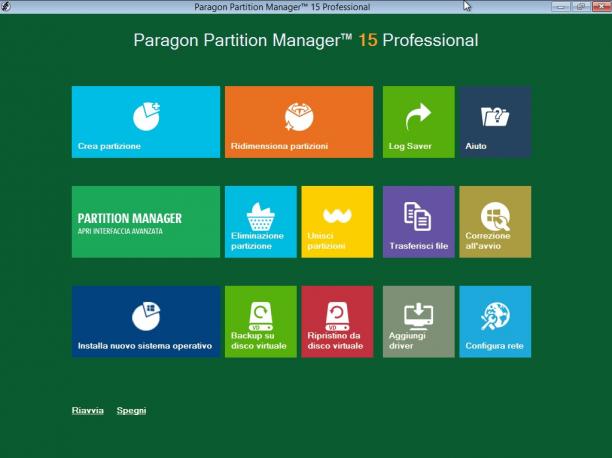
Task: Open the Configura rete tile
Action: [x=495, y=322]
